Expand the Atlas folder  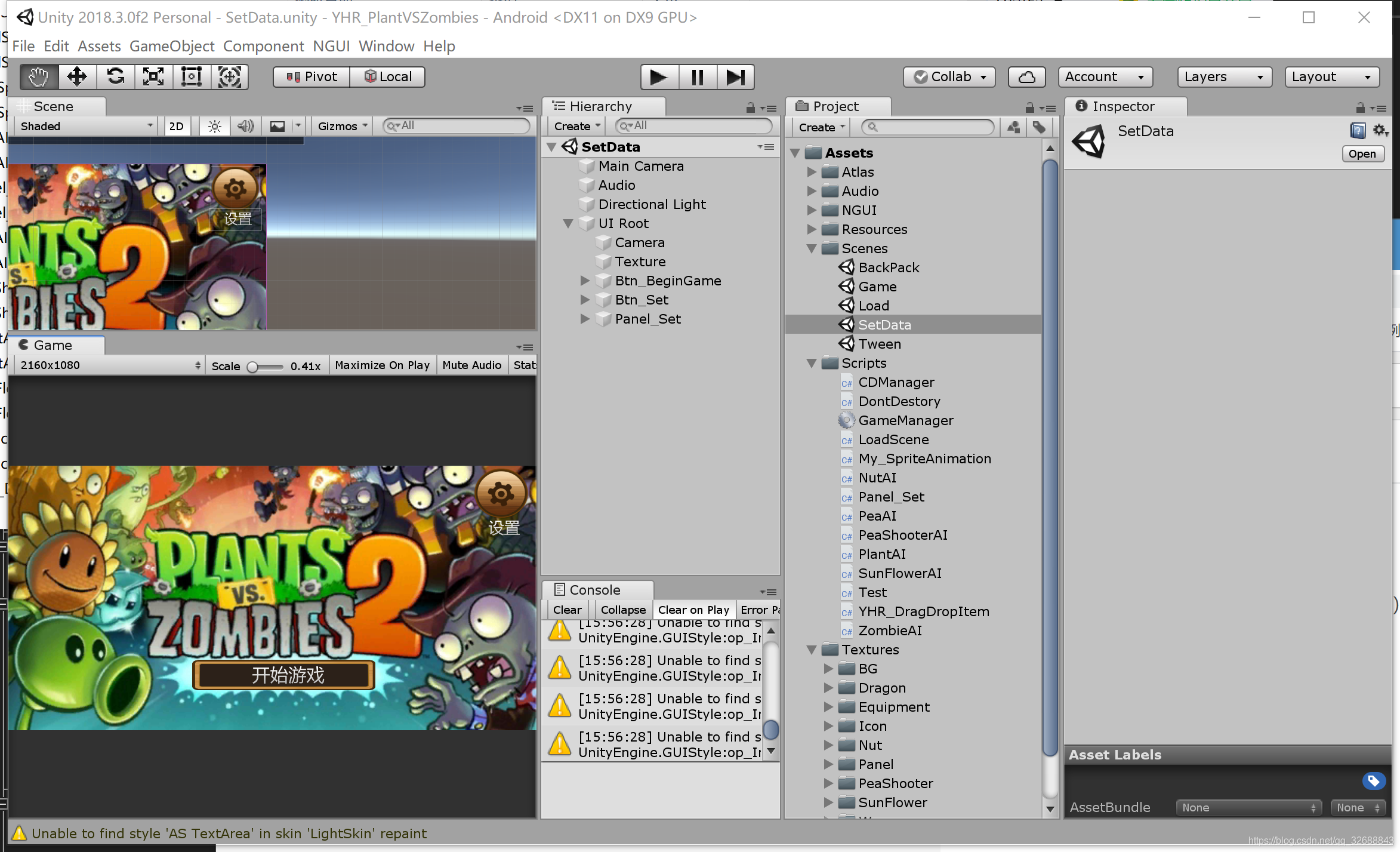pos(812,172)
